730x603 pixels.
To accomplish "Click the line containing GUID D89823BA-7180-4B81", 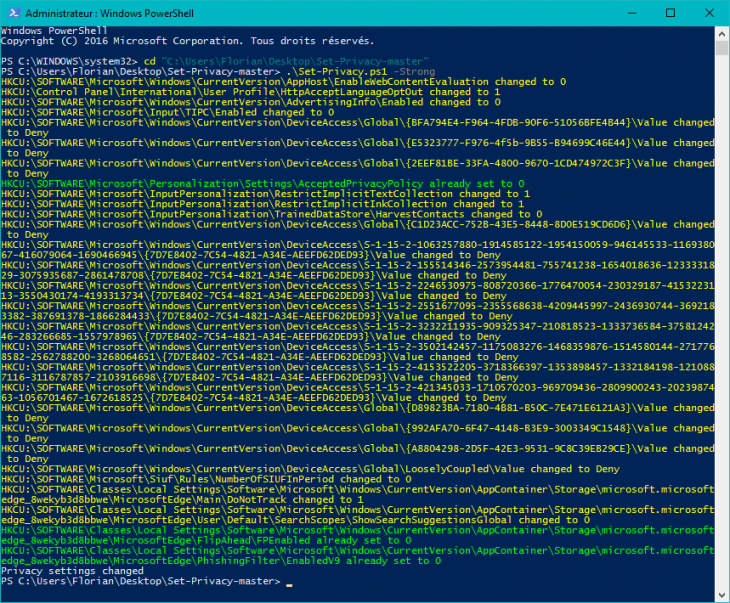I will 358,413.
